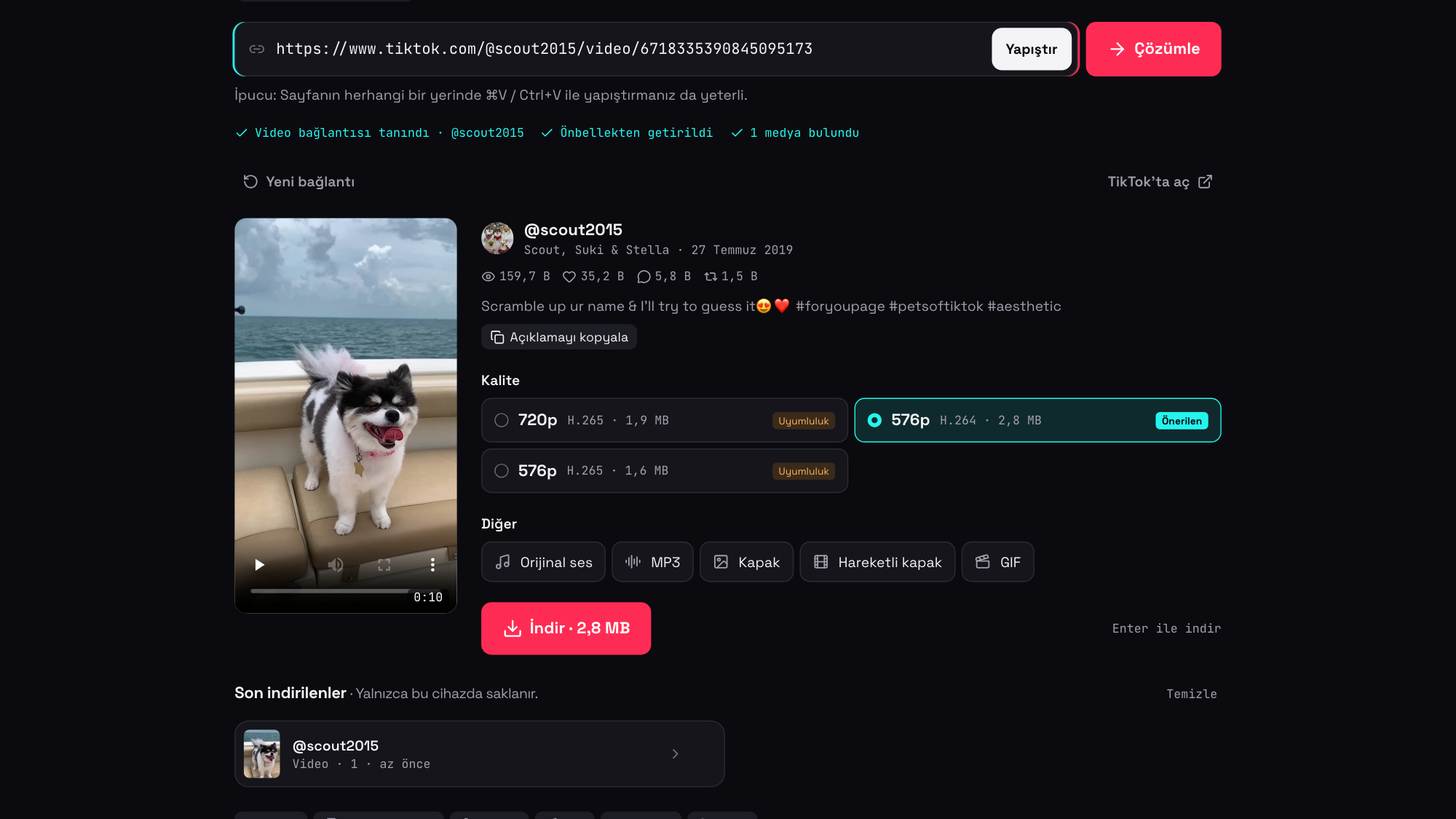
Task: Select 576p H.265 1,6 MB quality
Action: click(664, 471)
